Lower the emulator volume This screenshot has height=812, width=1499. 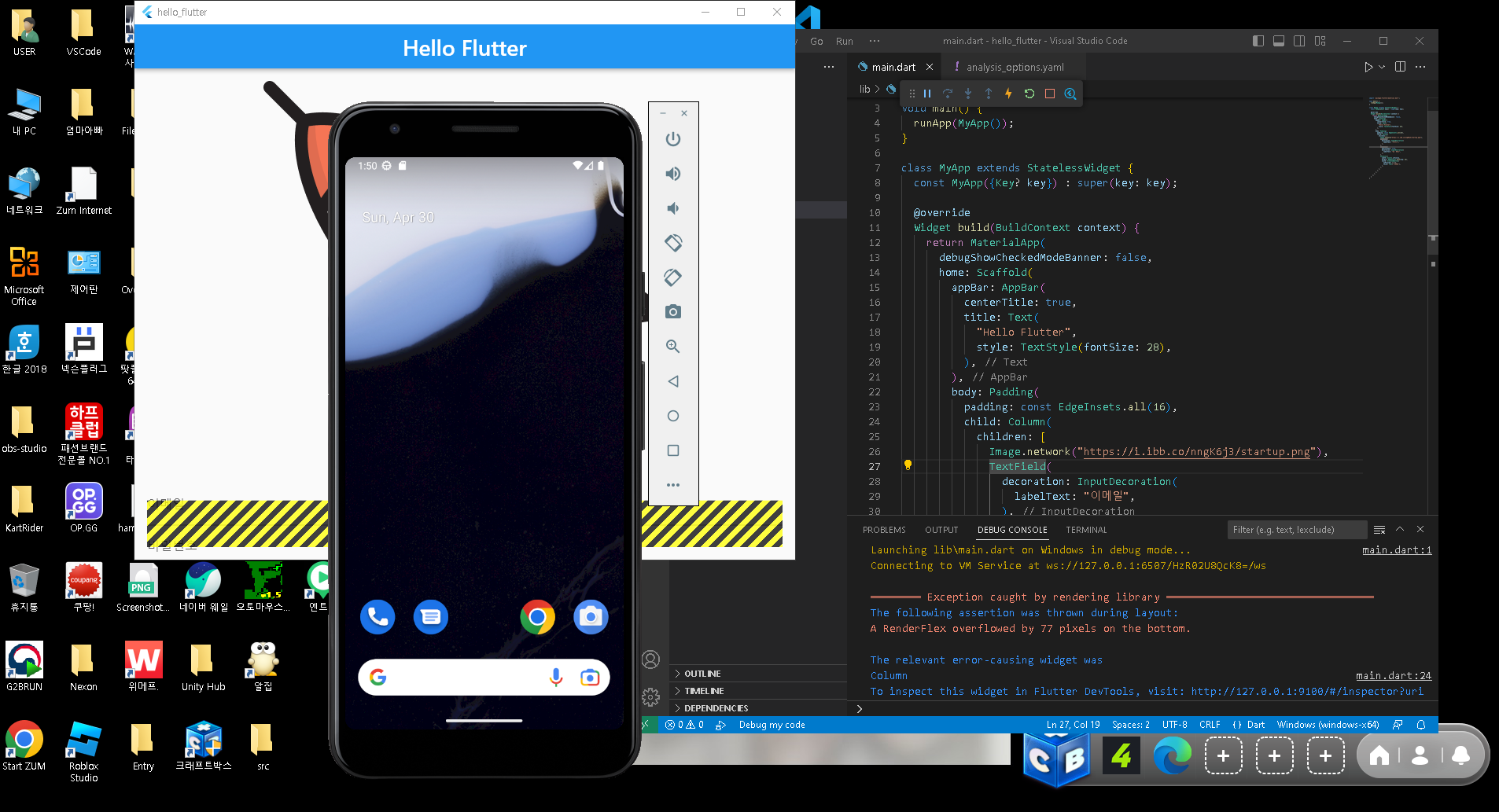(673, 208)
